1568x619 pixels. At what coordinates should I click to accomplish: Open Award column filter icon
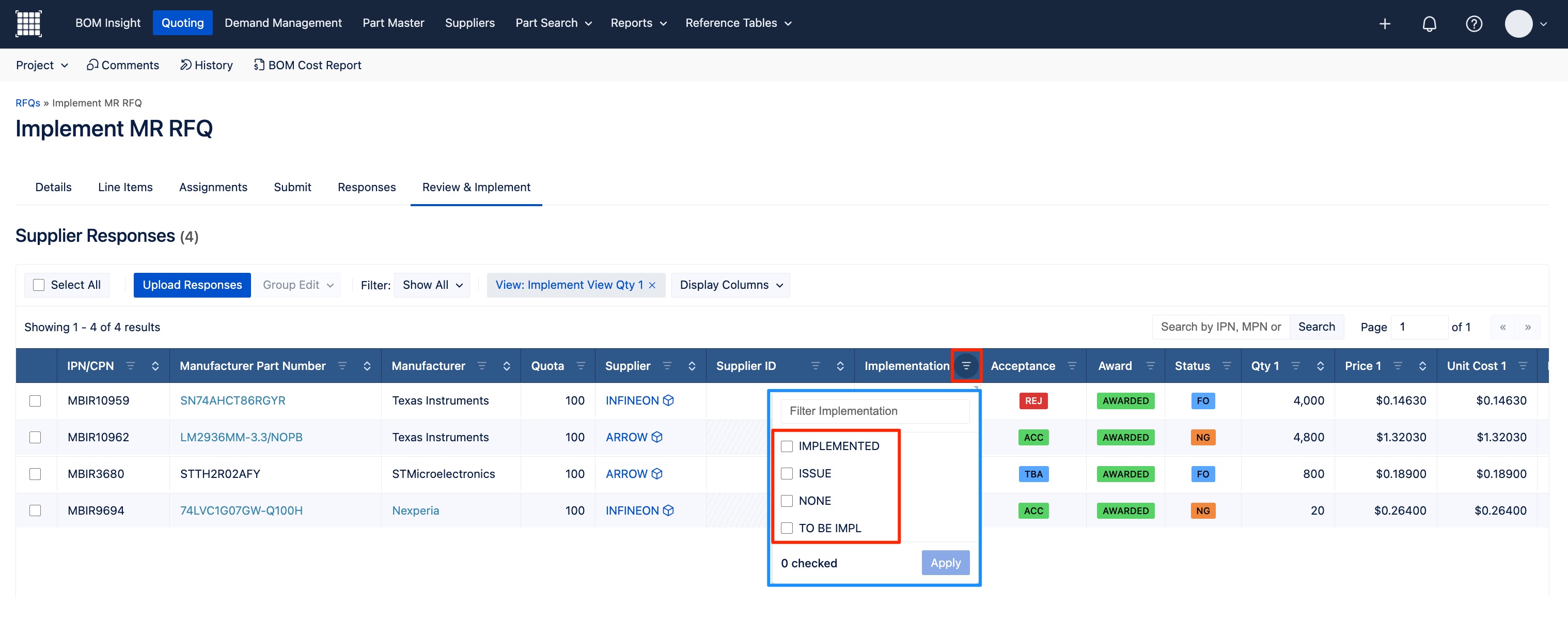(1151, 365)
